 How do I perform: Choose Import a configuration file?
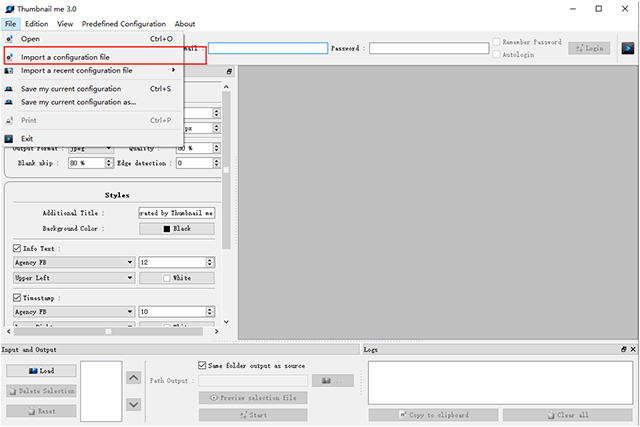coord(65,57)
